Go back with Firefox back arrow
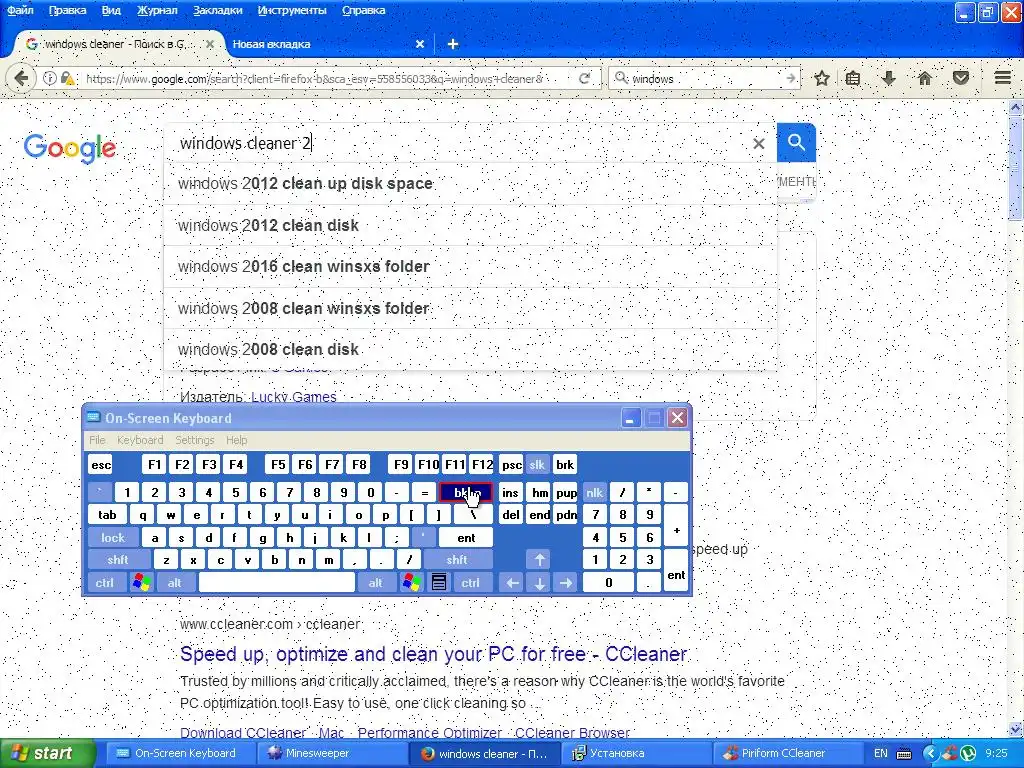Viewport: 1024px width, 768px height. [x=21, y=78]
